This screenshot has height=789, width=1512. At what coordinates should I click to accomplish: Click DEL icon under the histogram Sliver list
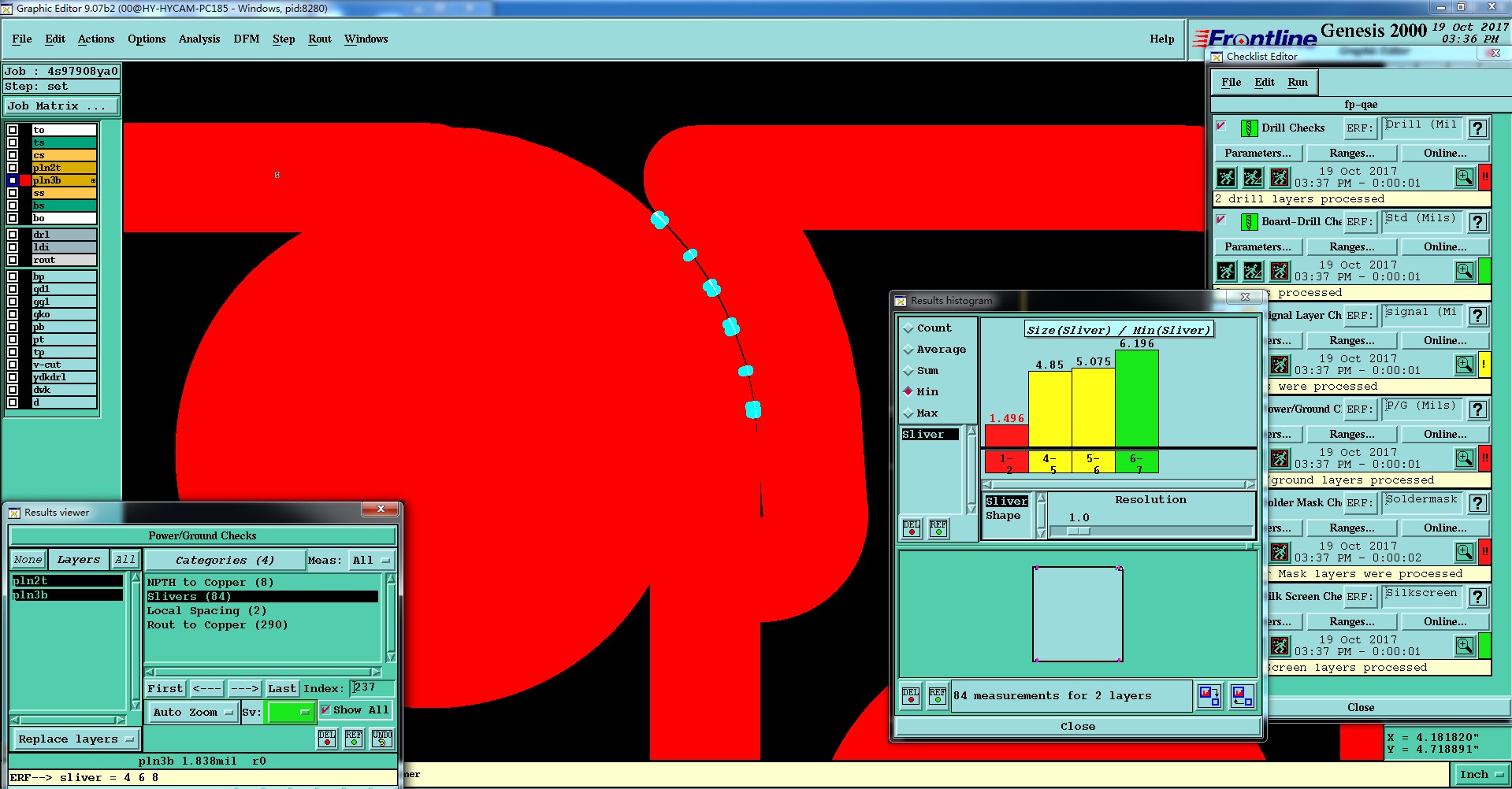point(912,528)
